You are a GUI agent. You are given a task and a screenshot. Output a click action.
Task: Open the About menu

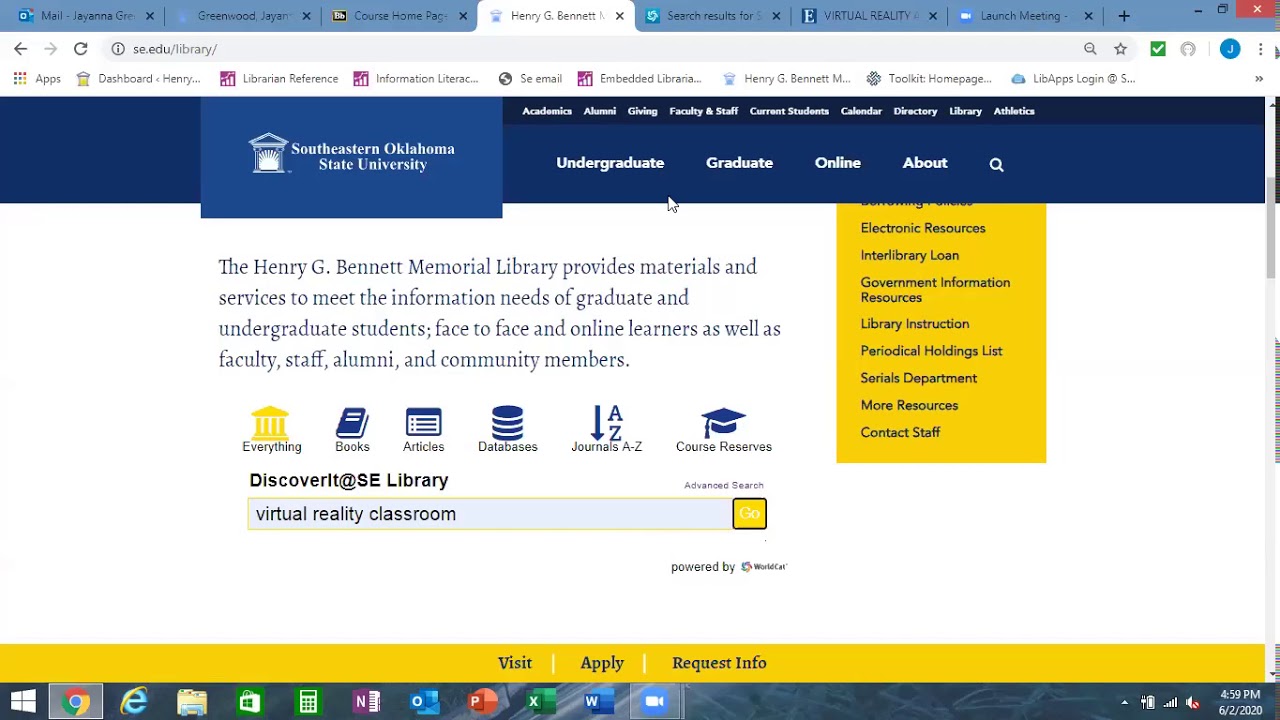(x=925, y=163)
